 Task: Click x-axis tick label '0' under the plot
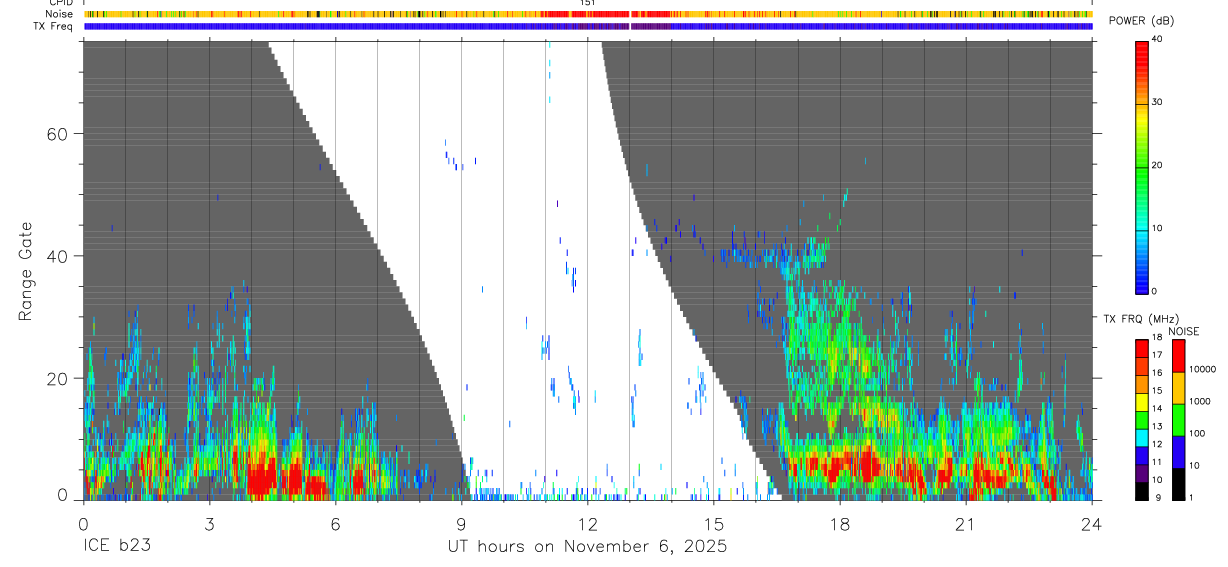(82, 523)
